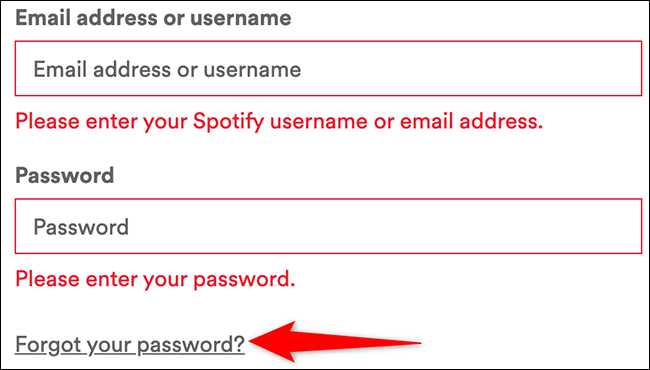Viewport: 650px width, 370px height.
Task: Click the word "Spotify" in the error
Action: point(228,122)
